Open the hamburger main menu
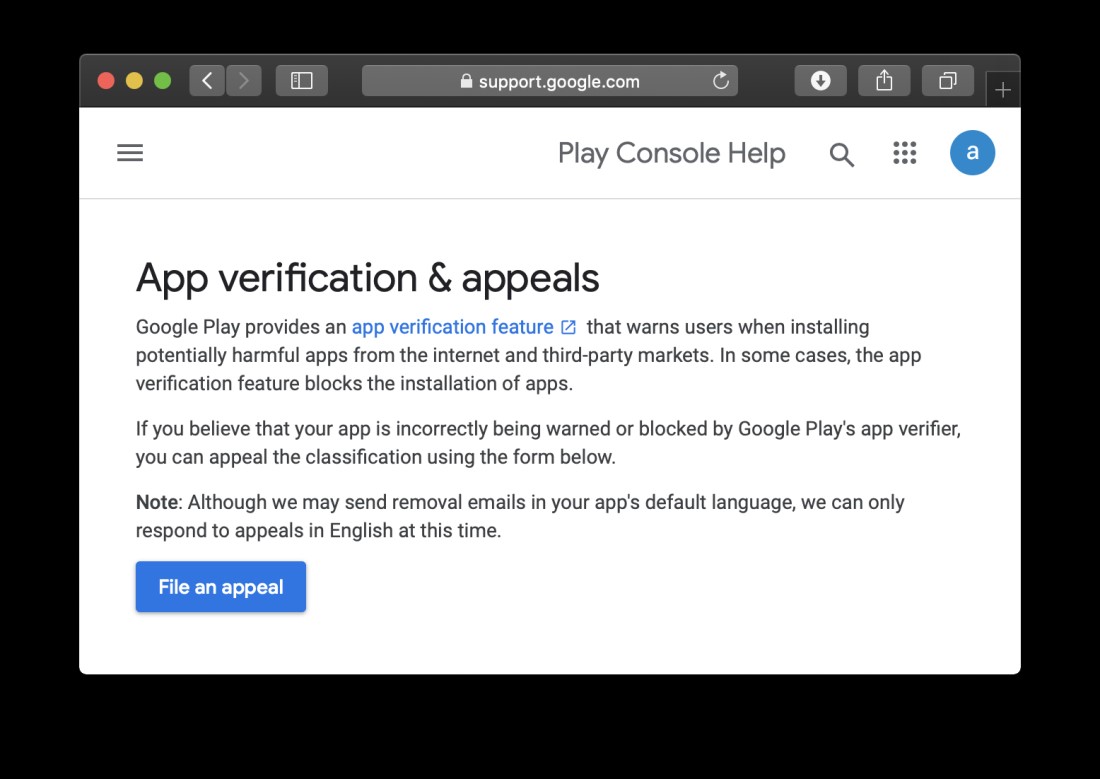Image resolution: width=1100 pixels, height=779 pixels. pyautogui.click(x=130, y=153)
